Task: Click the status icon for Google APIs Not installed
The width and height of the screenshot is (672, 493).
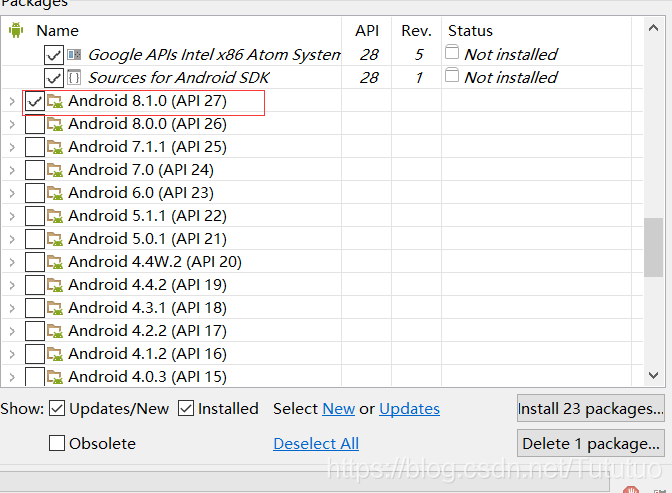Action: (x=452, y=52)
